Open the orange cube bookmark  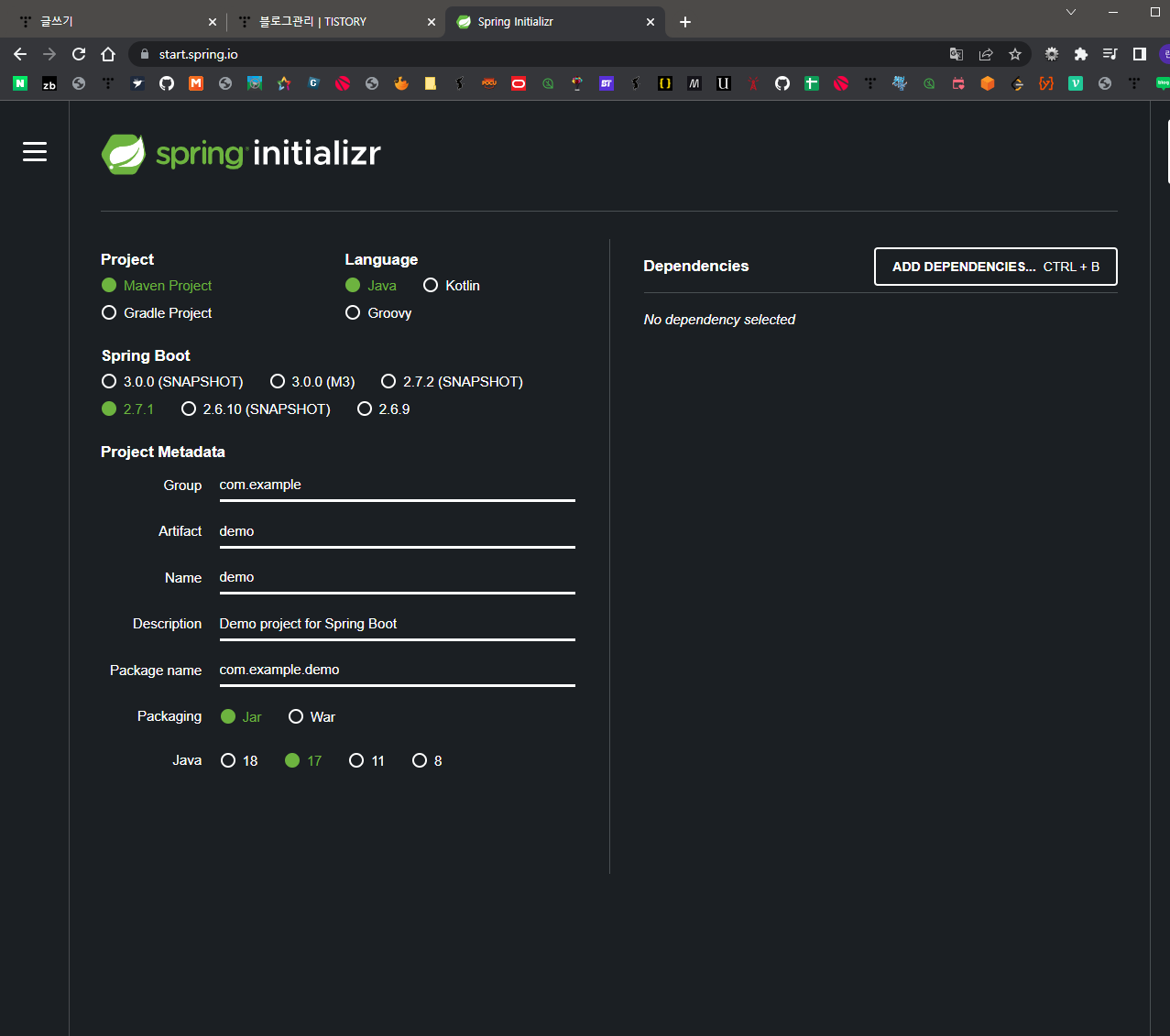(x=988, y=83)
